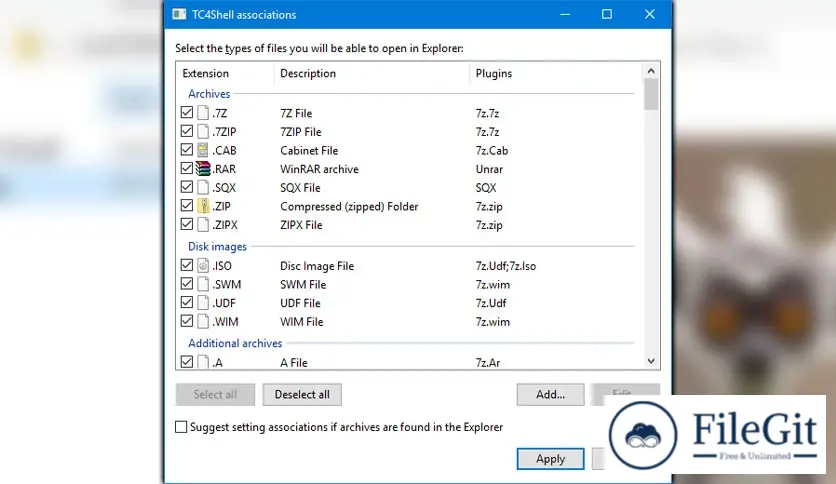Click the TC4Shell title bar app icon
Viewport: 836px width, 484px height.
click(x=179, y=14)
